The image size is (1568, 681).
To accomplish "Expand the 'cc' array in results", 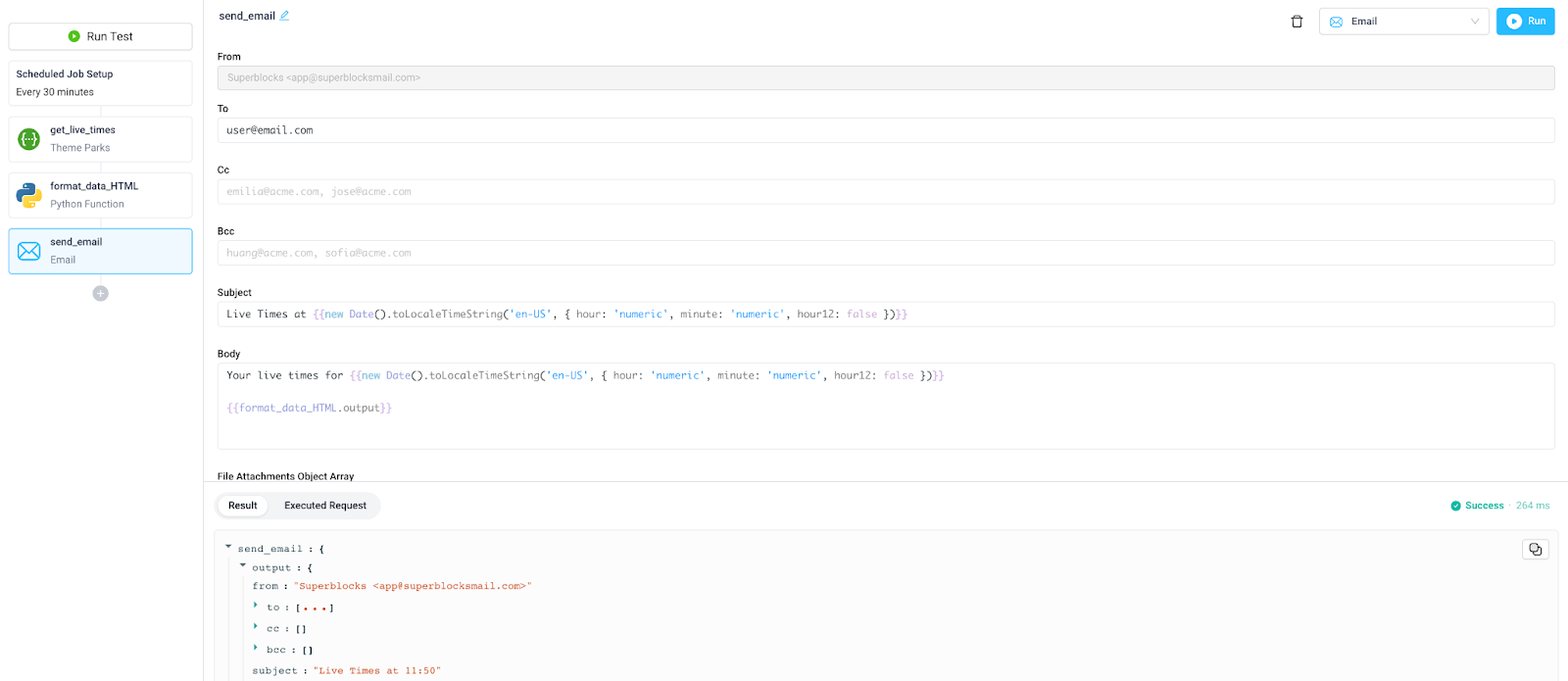I will coord(256,626).
